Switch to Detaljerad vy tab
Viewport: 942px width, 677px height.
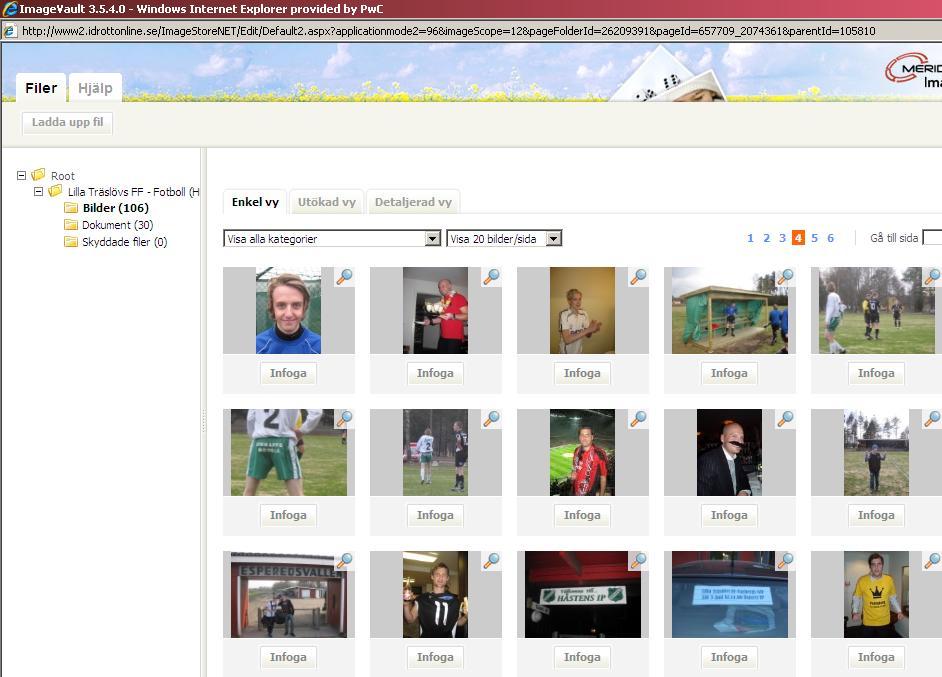tap(413, 202)
